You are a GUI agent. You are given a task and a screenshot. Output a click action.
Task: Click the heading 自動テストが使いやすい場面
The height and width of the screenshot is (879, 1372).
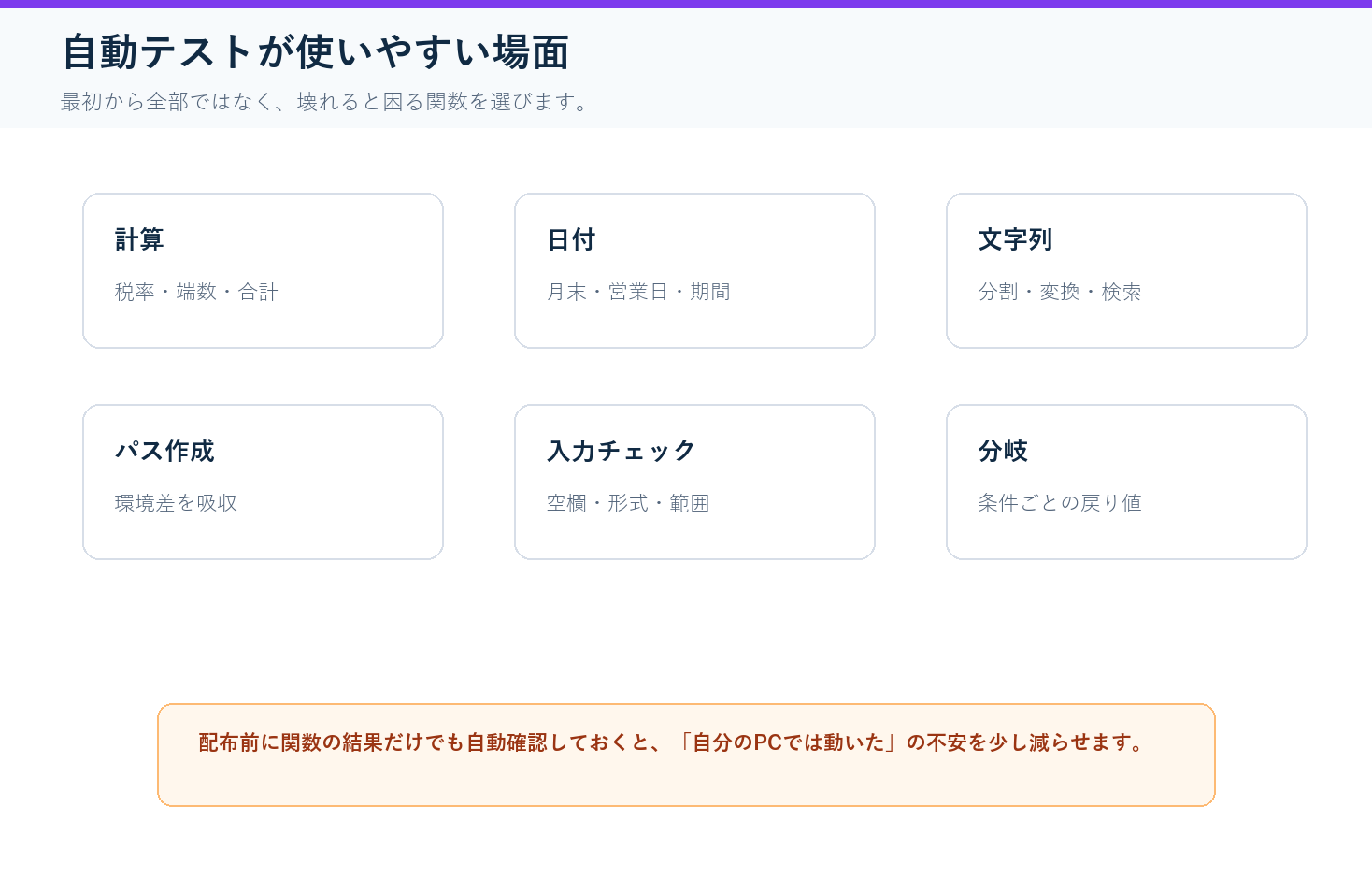(316, 51)
